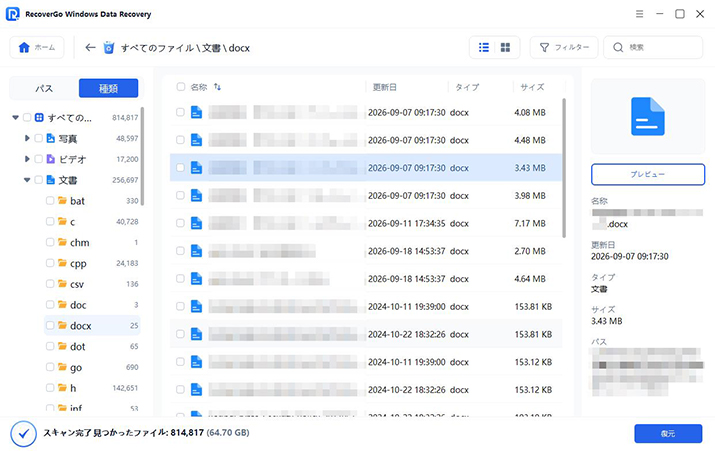Click the c folder icon
The width and height of the screenshot is (715, 451).
62,221
